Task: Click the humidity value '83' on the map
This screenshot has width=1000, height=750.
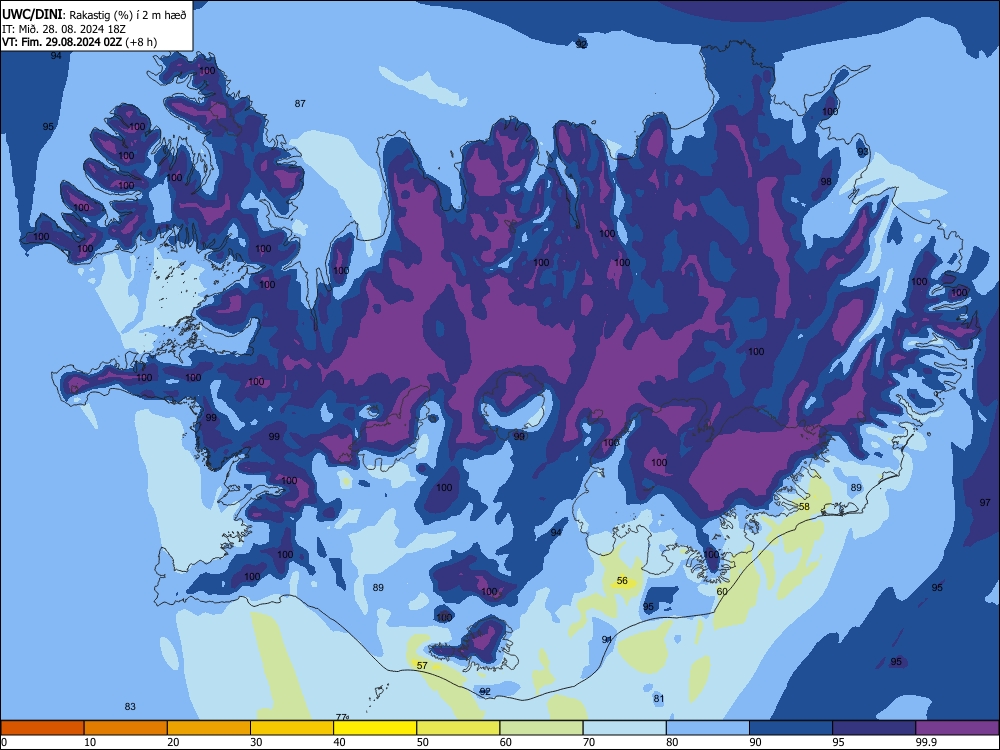Action: 130,707
